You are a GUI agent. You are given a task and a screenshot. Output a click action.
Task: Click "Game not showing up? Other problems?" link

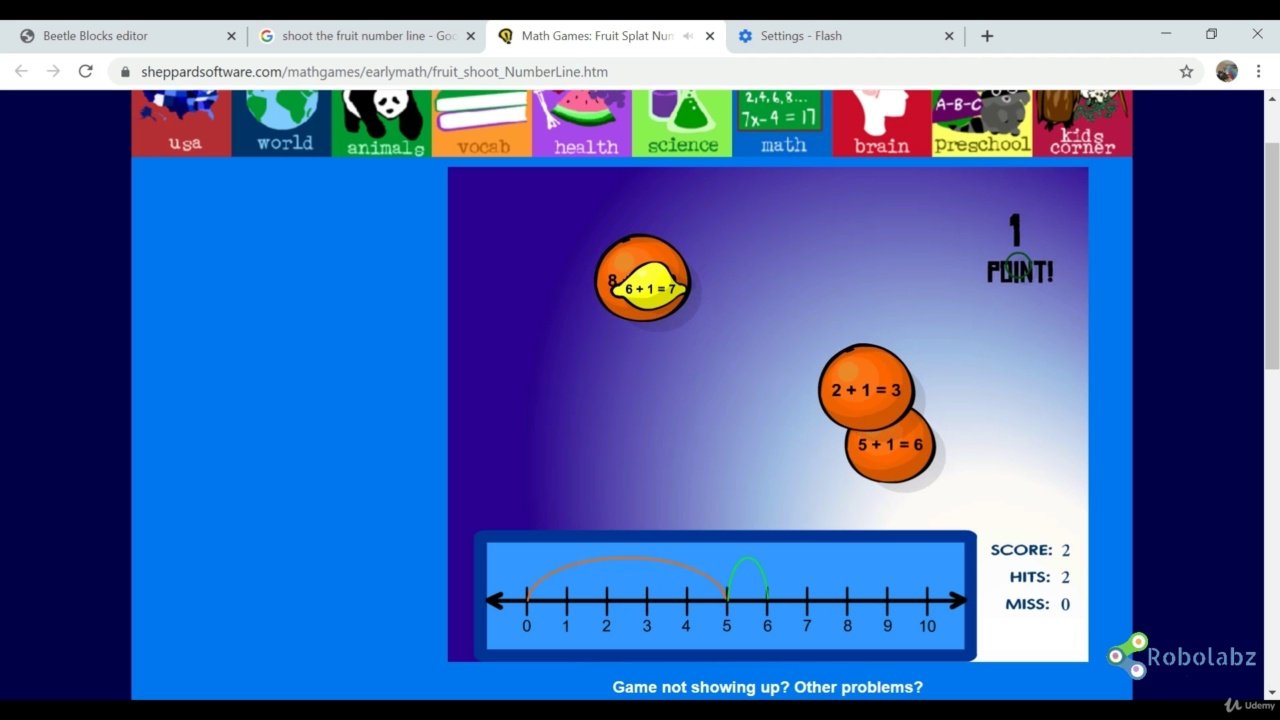(x=767, y=687)
